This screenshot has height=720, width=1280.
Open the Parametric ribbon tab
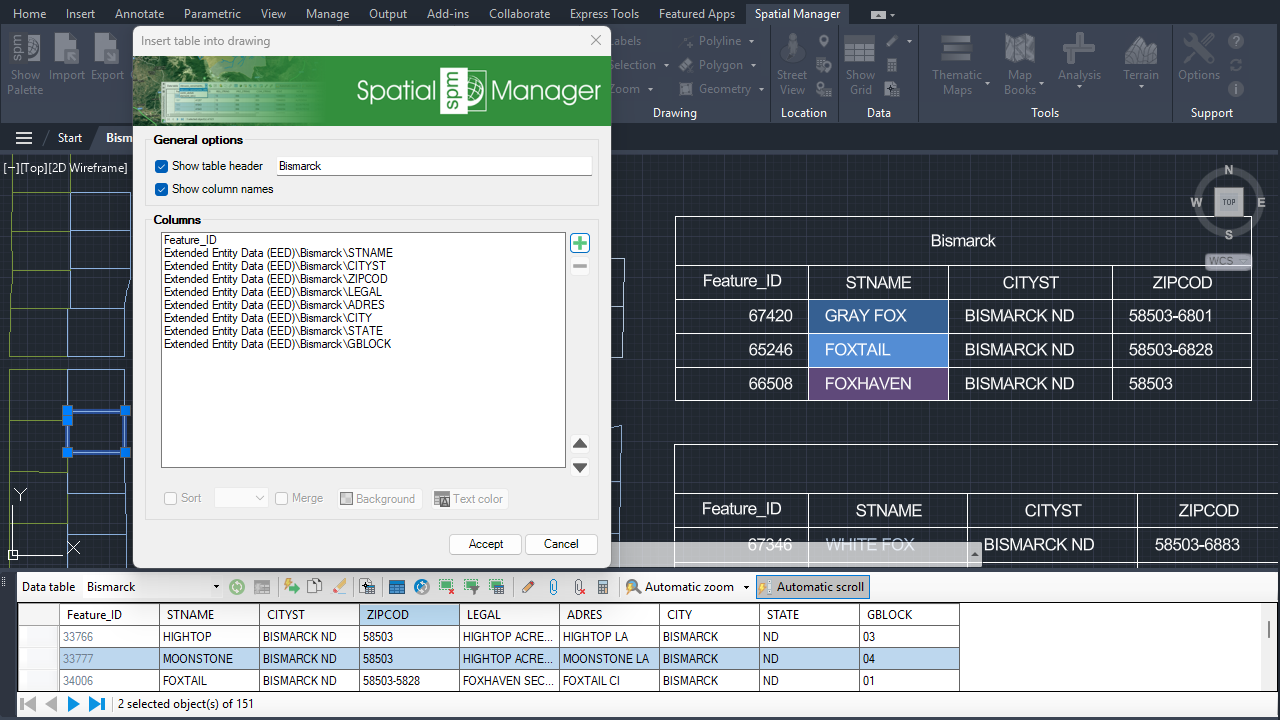tap(212, 14)
